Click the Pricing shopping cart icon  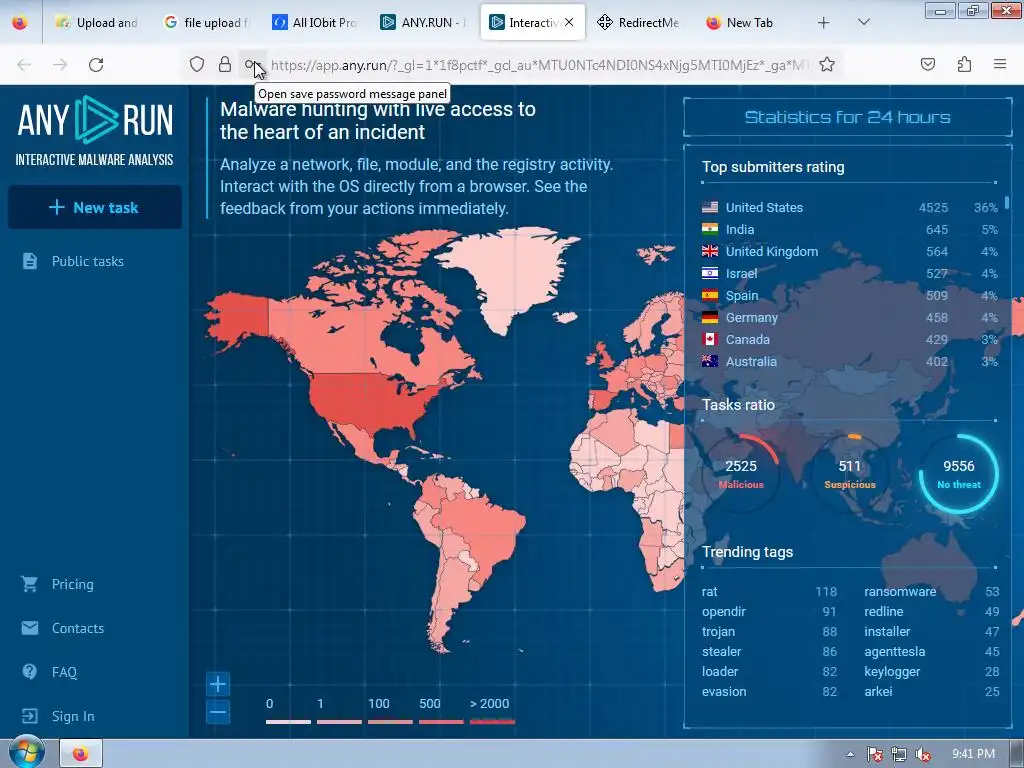click(x=29, y=584)
